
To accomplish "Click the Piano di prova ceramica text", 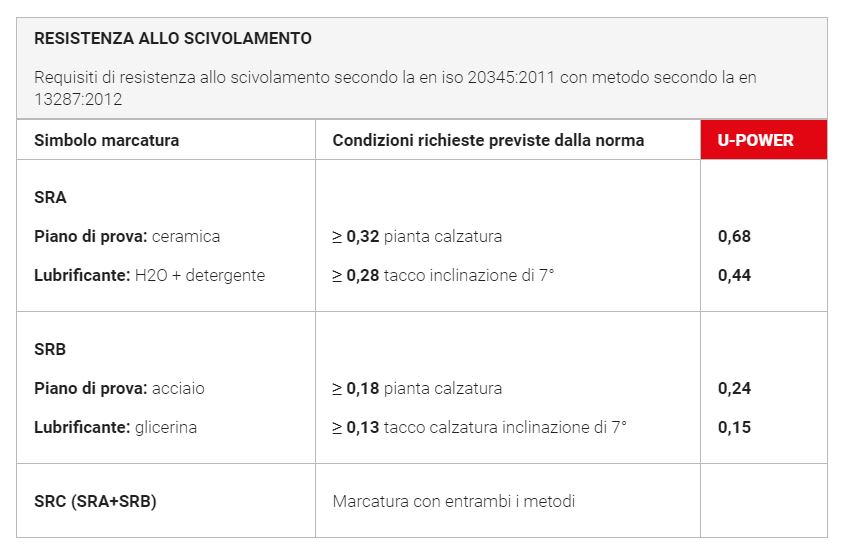I will [127, 237].
